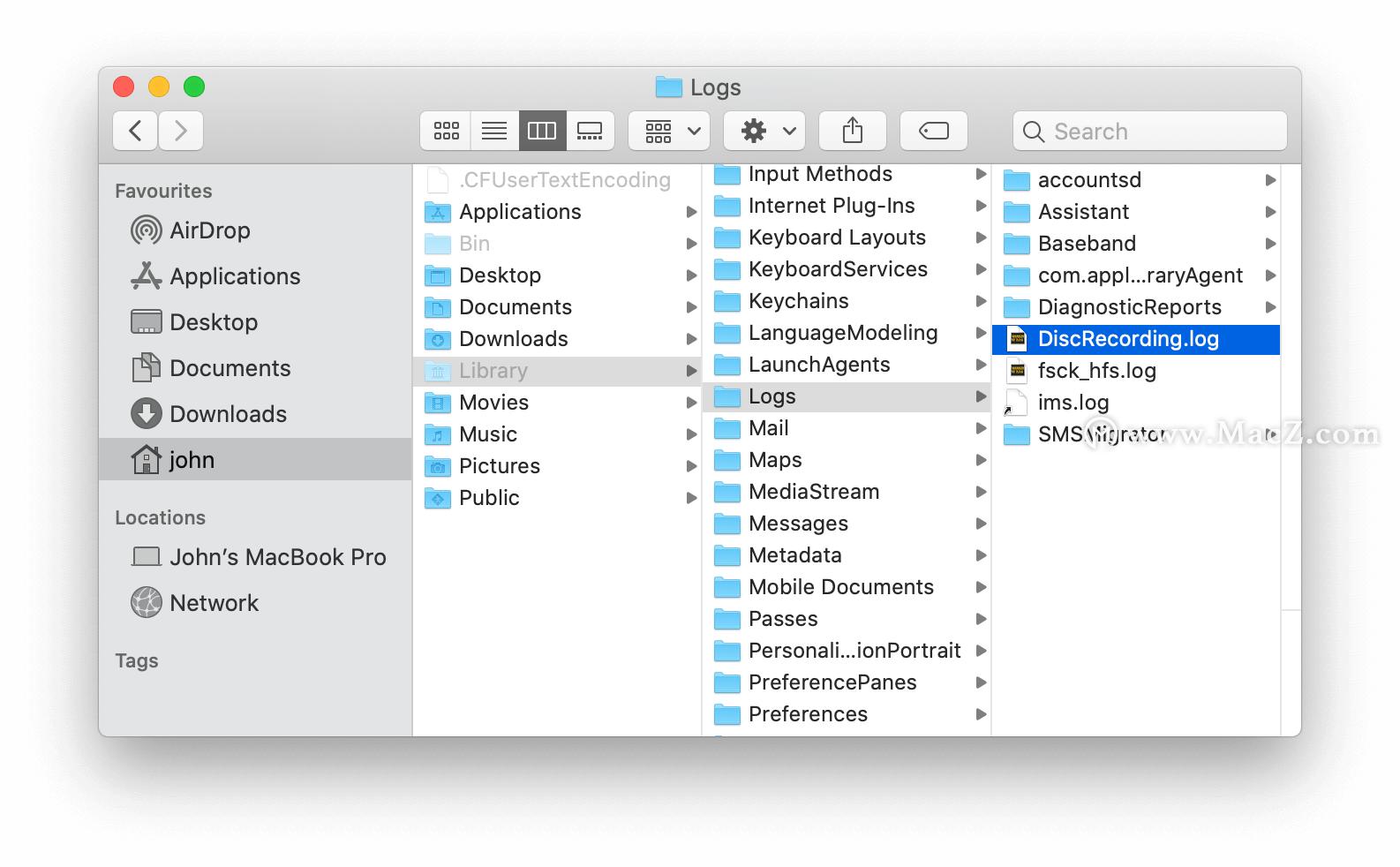Open the gear Action menu

[764, 131]
